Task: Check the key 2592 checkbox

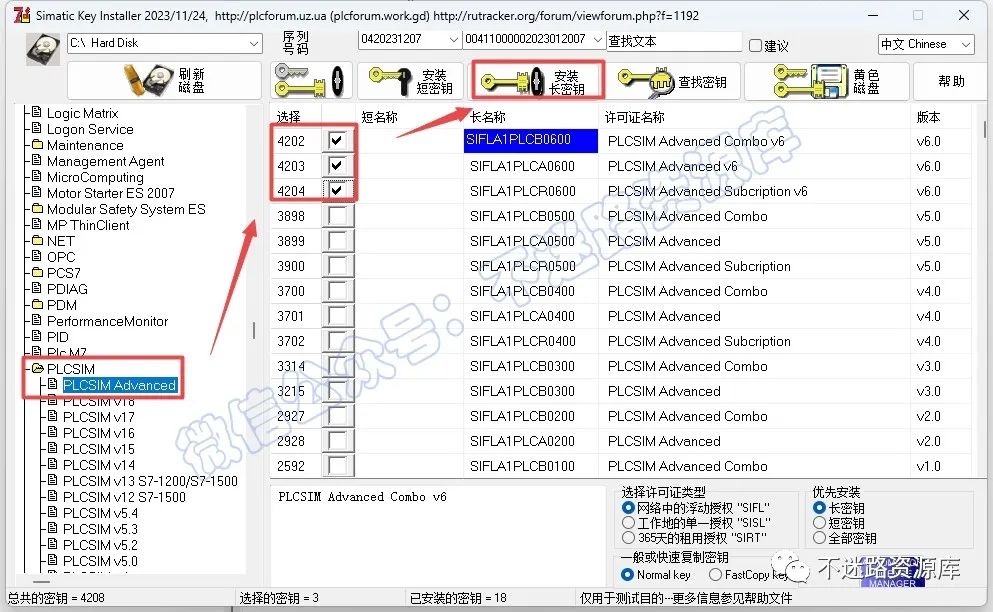Action: (337, 466)
